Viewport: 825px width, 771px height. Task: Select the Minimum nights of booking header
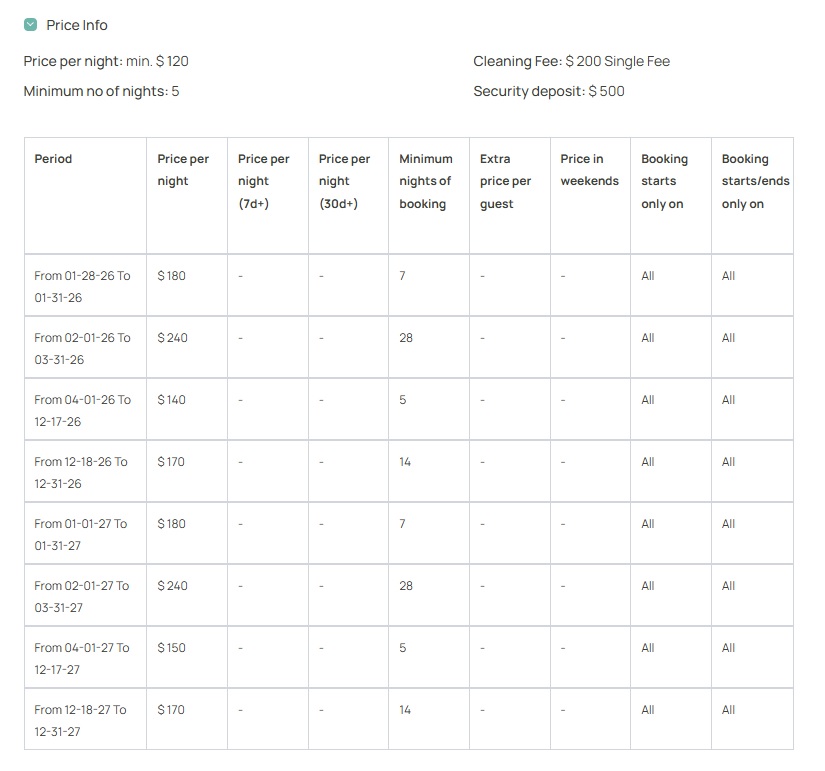point(425,181)
